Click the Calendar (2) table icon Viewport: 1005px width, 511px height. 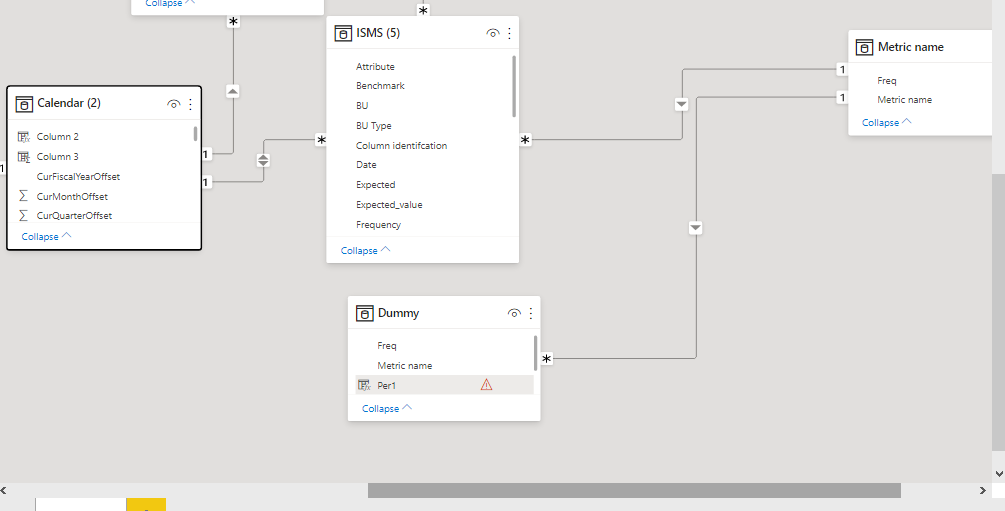tap(24, 104)
